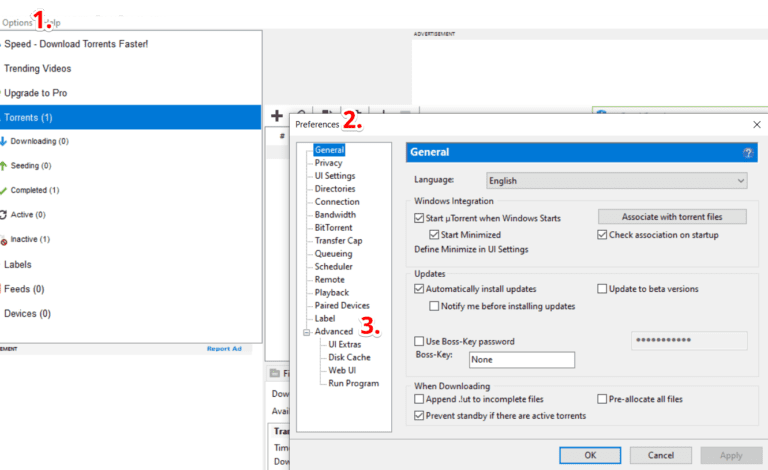Click Cancel in Preferences dialog
The height and width of the screenshot is (470, 768).
pos(661,455)
